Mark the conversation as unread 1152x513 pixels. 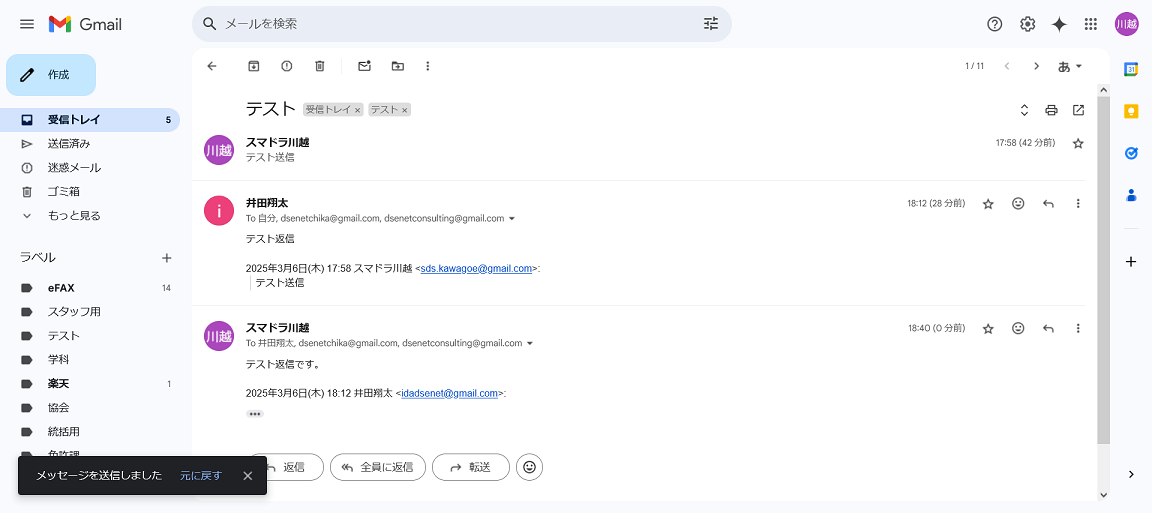[x=365, y=66]
